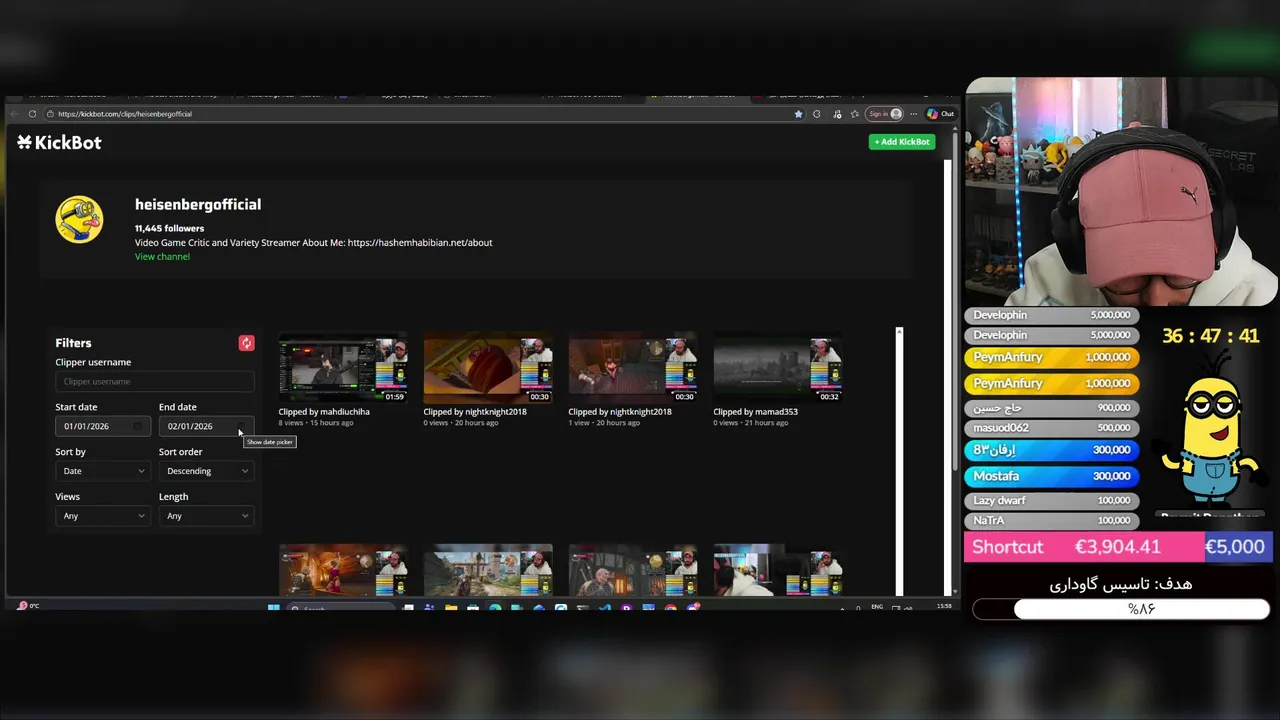Click the Mostafa donation entry
Image resolution: width=1280 pixels, height=720 pixels.
click(x=1051, y=476)
